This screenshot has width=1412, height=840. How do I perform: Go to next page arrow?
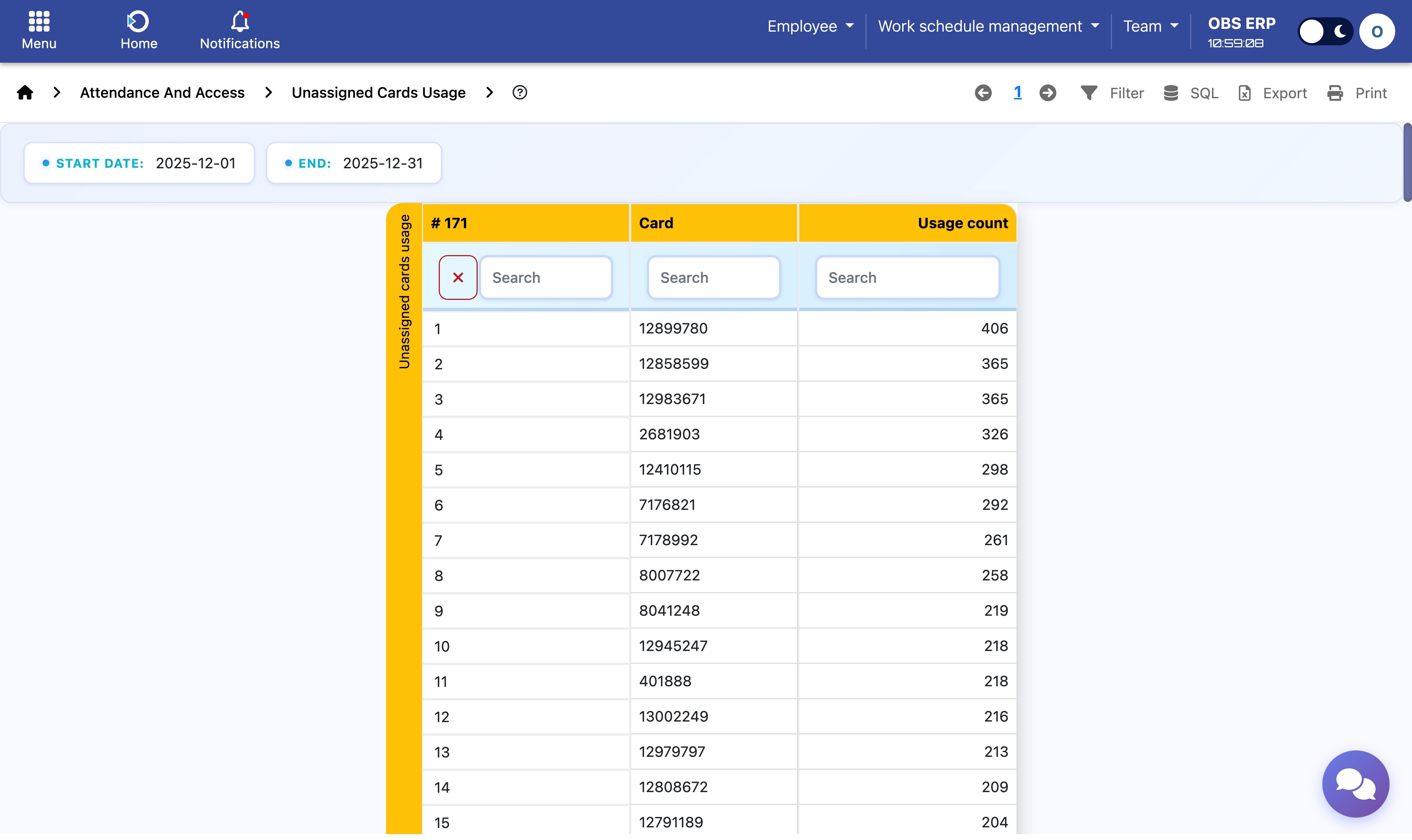1048,93
